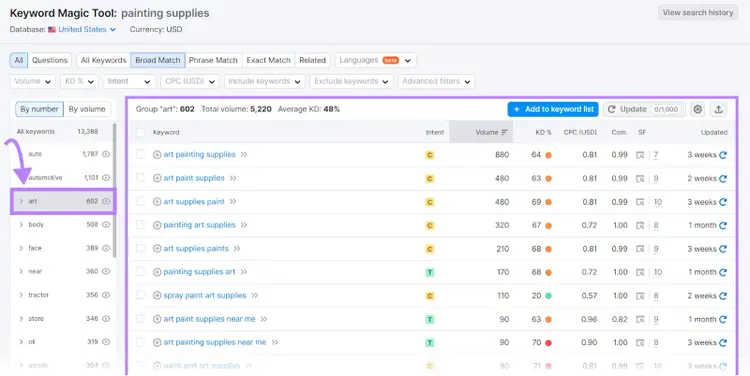
Task: Click the keyword groups sidebar scrollbar
Action: point(114,190)
